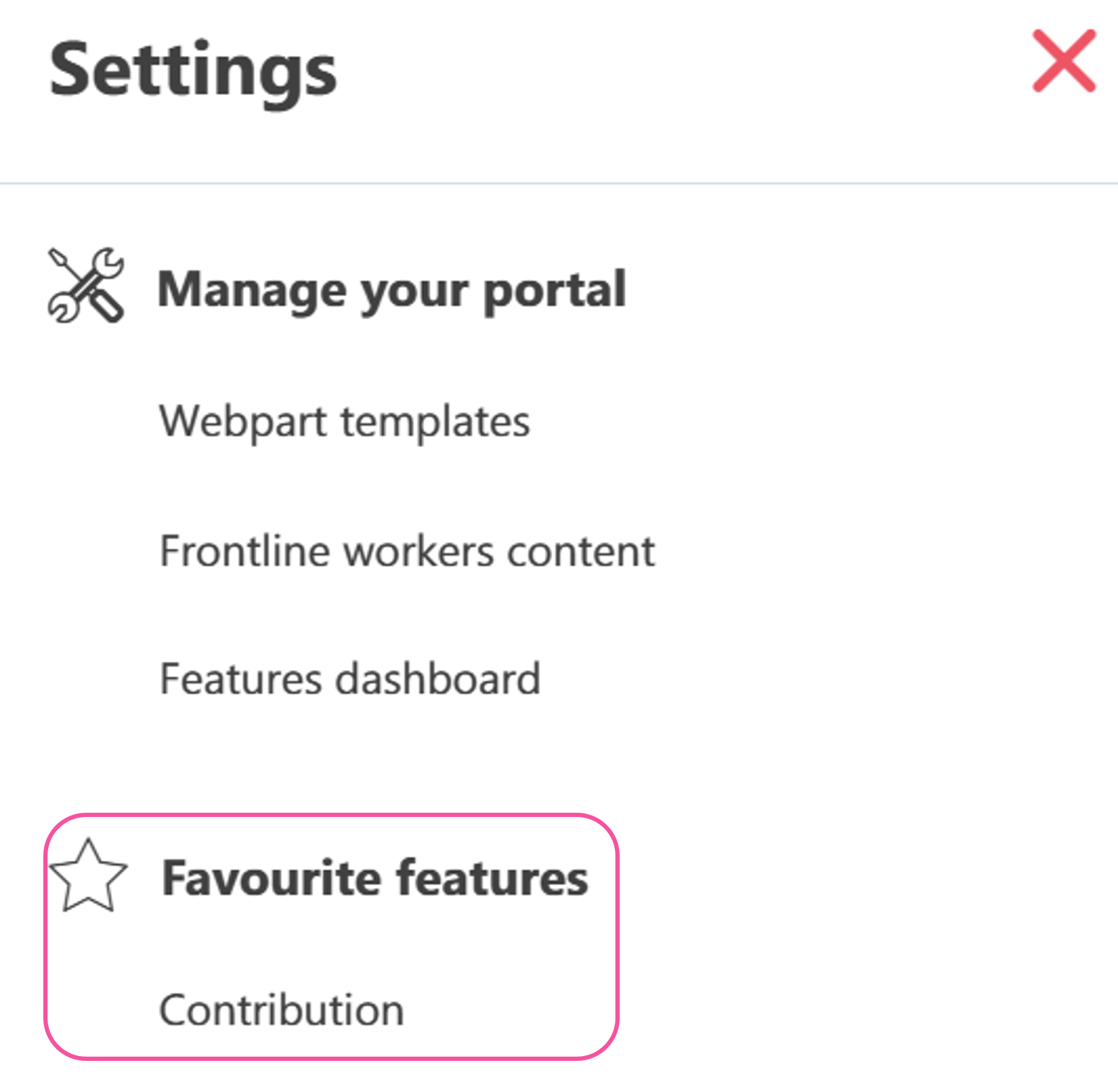Go to the Features dashboard

tap(350, 679)
